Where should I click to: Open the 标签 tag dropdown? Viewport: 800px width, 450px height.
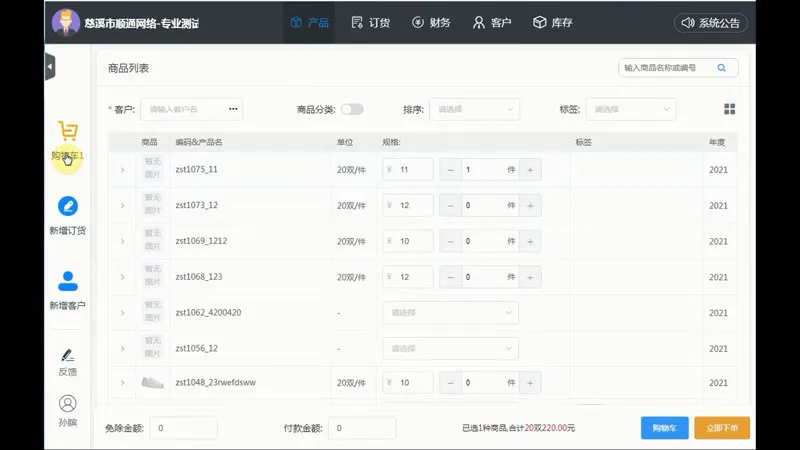[630, 109]
